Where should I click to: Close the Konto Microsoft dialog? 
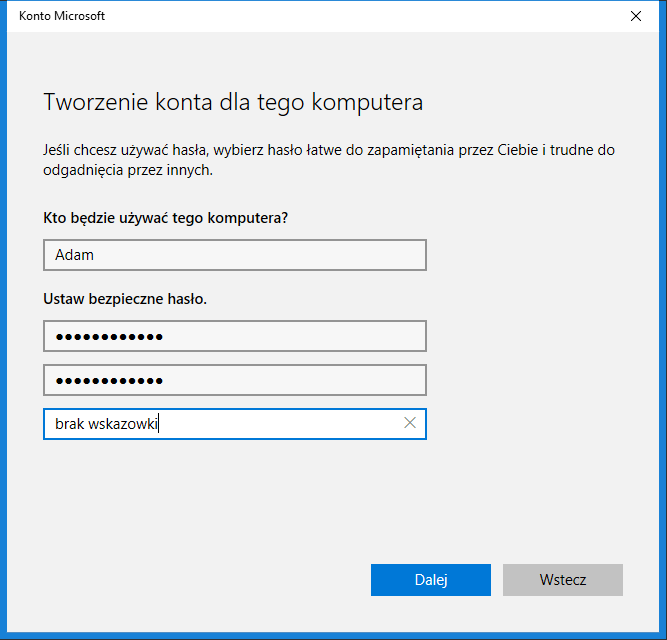pos(636,16)
